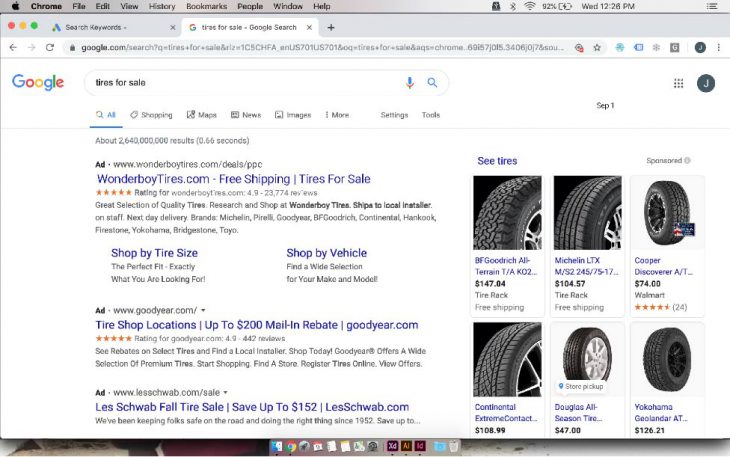Open Finder from the Dock
The width and height of the screenshot is (730, 457).
277,446
